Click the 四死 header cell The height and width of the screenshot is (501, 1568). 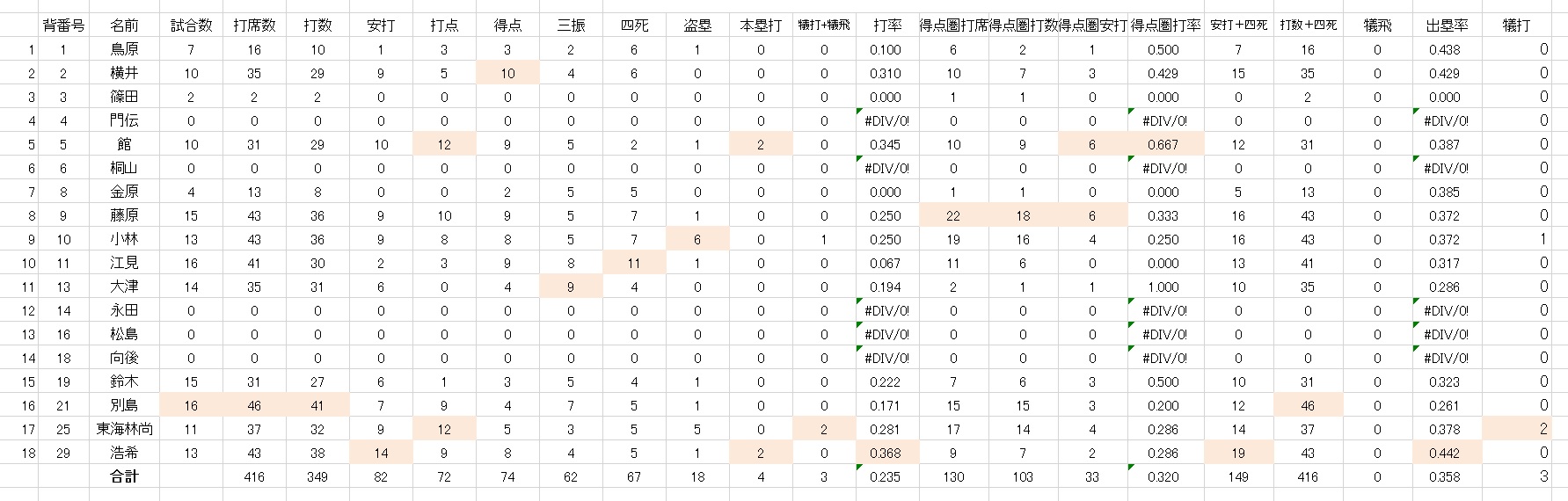[x=634, y=25]
